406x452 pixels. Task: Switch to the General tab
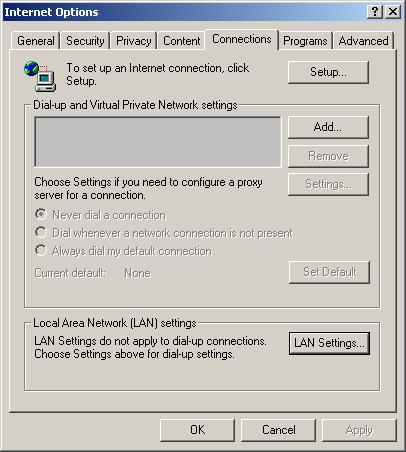36,41
